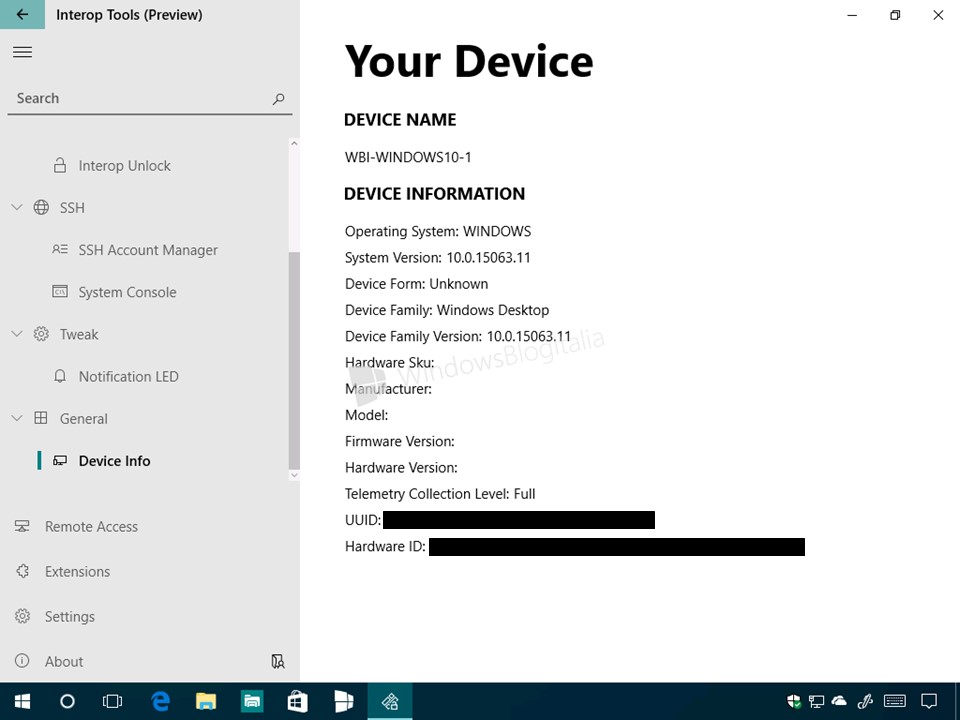The height and width of the screenshot is (720, 960).
Task: Open touch keyboard from tray
Action: pos(895,702)
